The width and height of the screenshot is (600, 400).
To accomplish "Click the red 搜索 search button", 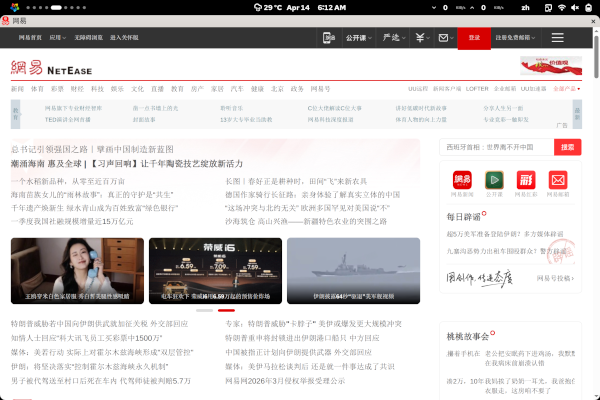I will [567, 147].
